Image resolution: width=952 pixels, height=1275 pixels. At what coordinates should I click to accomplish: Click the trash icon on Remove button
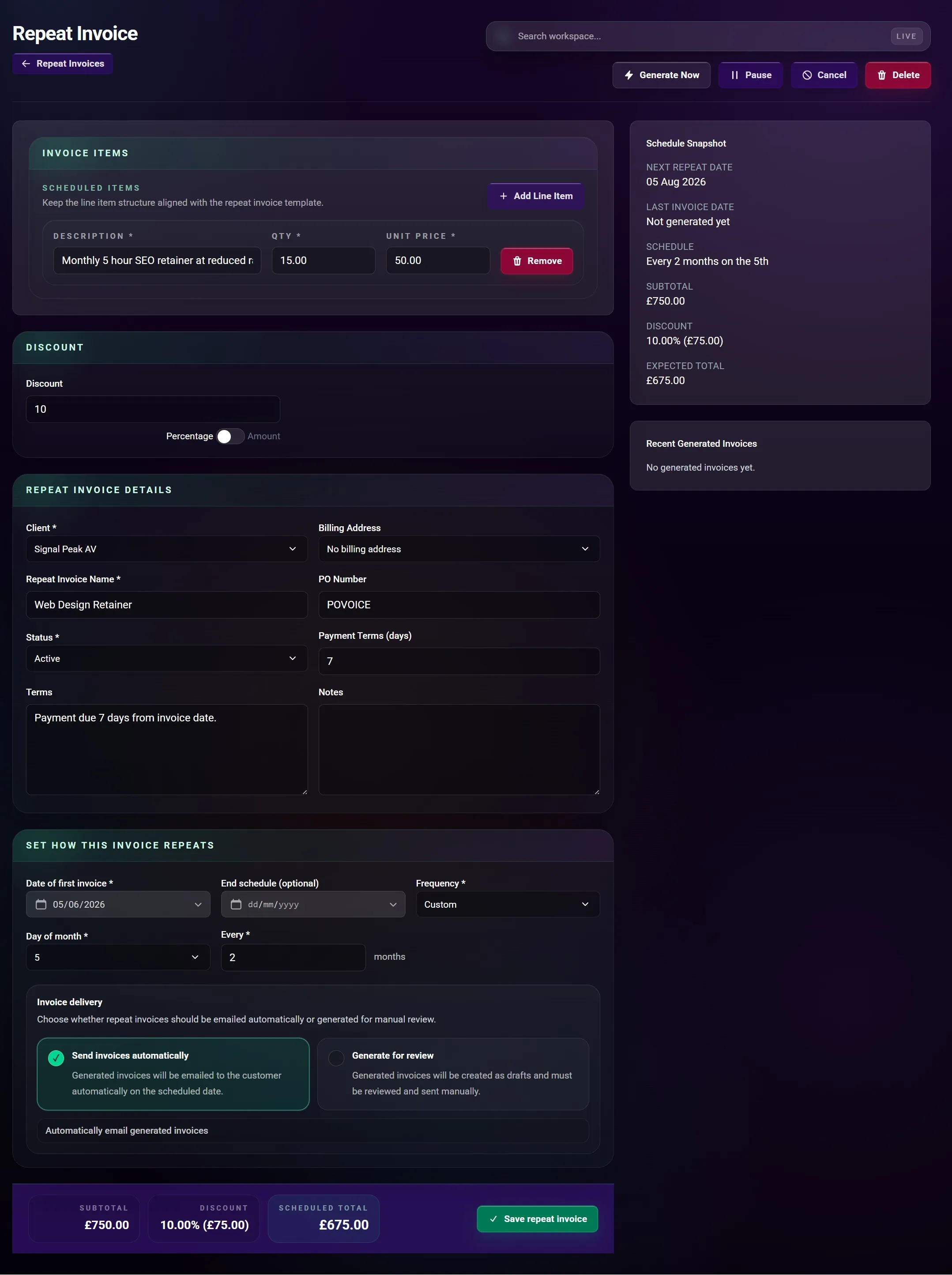pyautogui.click(x=517, y=261)
